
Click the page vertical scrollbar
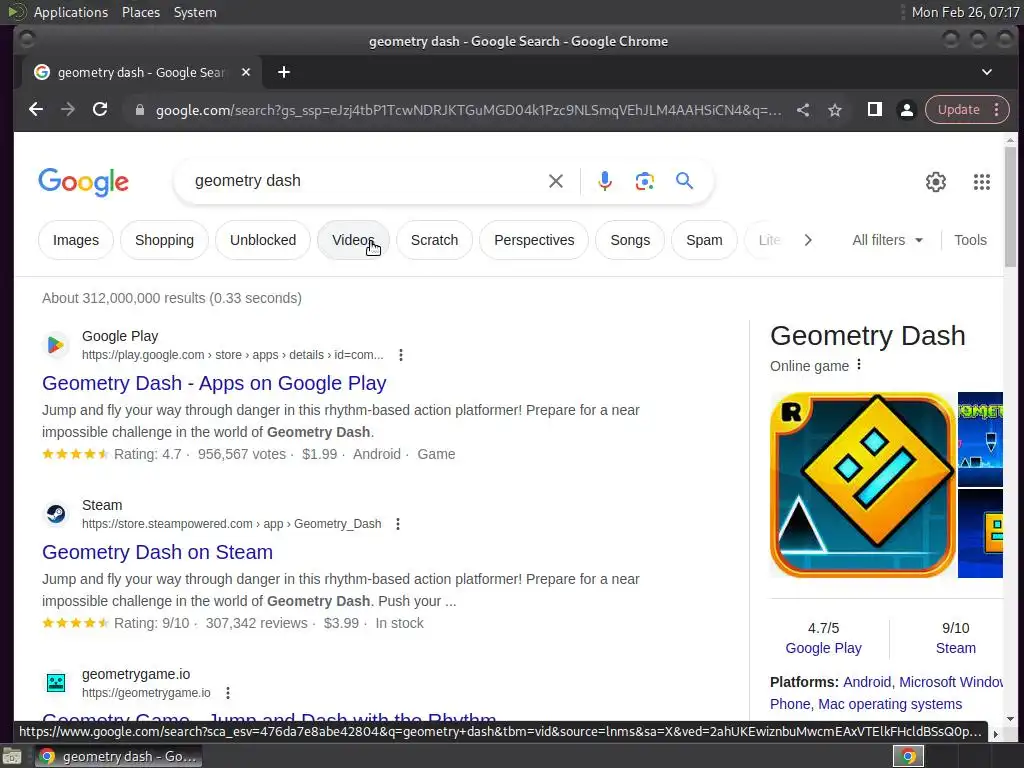pos(1010,206)
